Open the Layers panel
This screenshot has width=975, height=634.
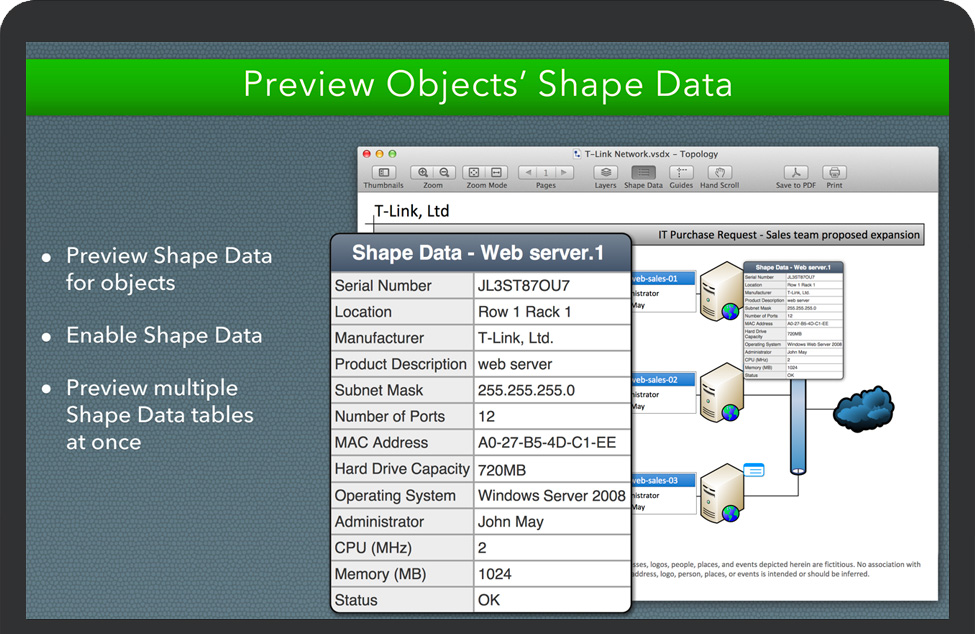point(605,173)
